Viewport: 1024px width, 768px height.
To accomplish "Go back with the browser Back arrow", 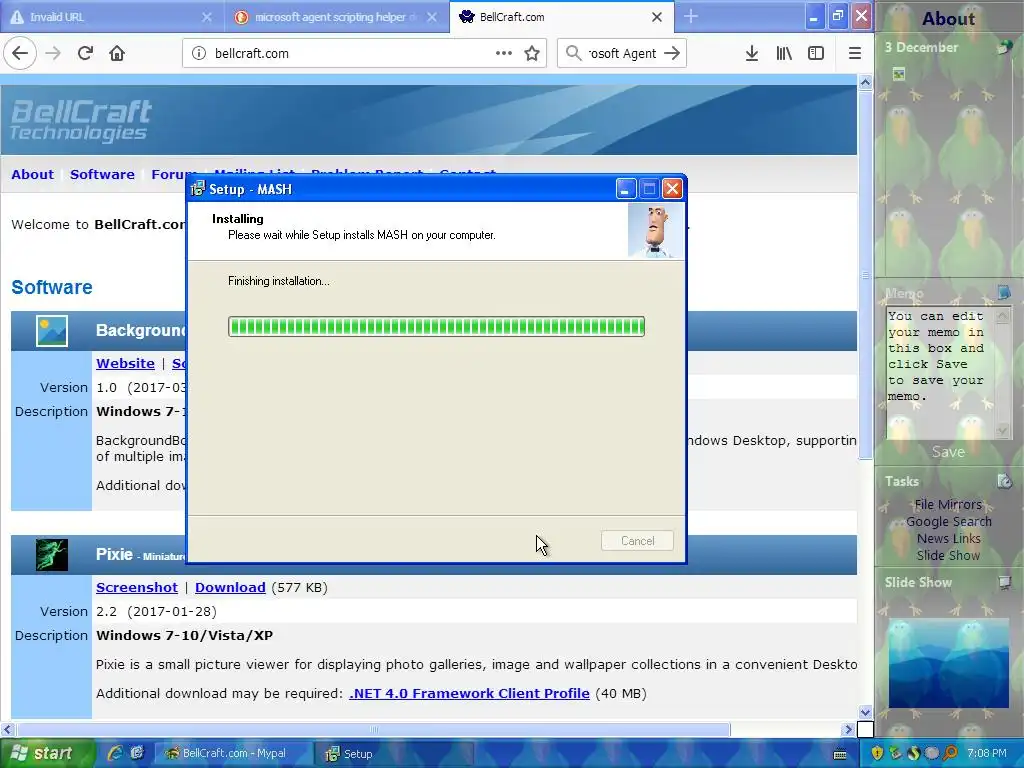I will click(20, 53).
